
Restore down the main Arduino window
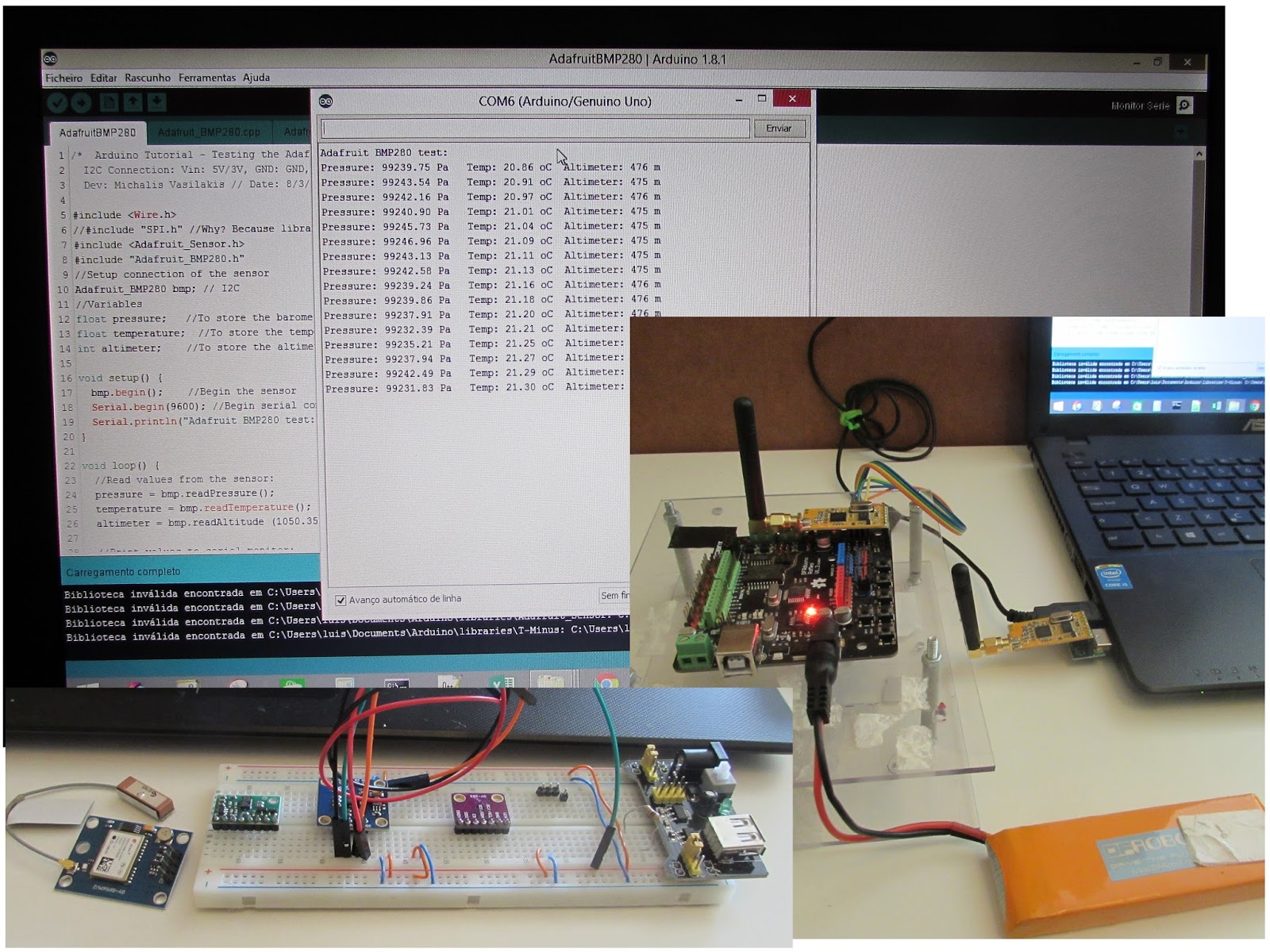[x=1158, y=61]
